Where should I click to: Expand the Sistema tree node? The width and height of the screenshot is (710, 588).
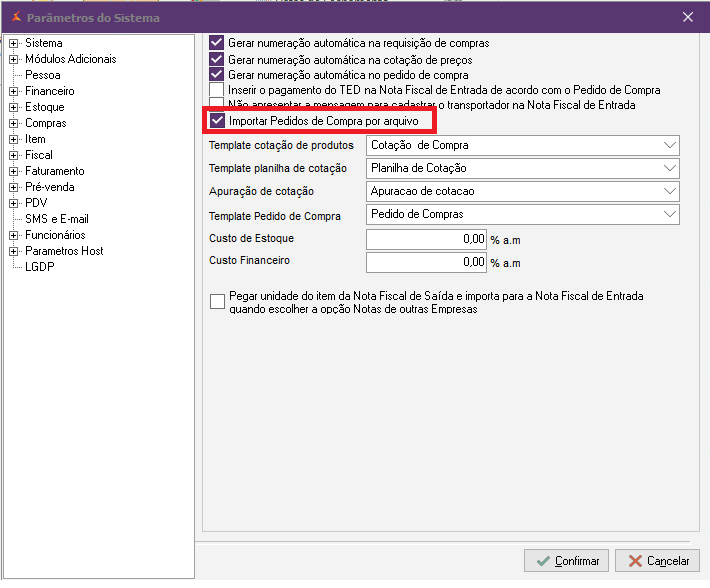tap(14, 43)
